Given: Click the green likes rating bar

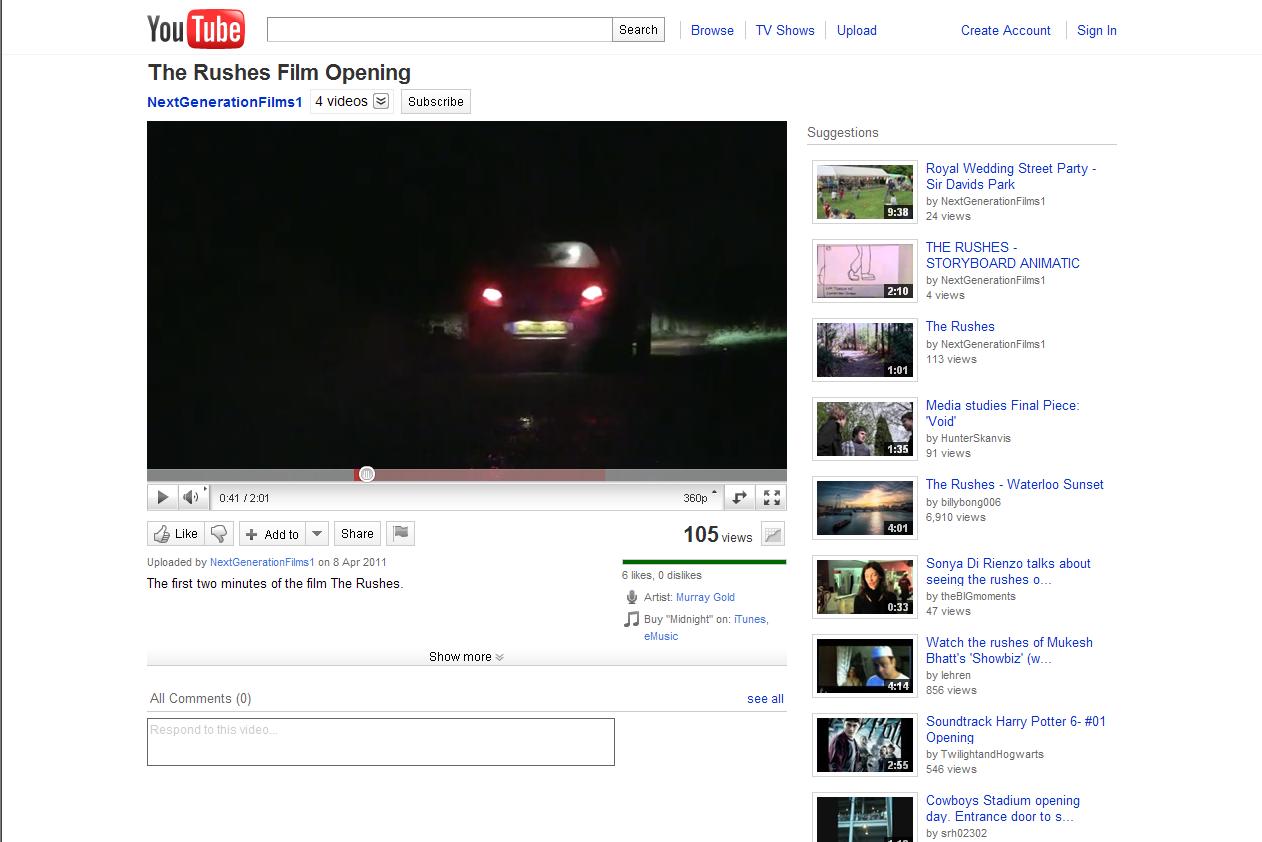Looking at the screenshot, I should [704, 562].
